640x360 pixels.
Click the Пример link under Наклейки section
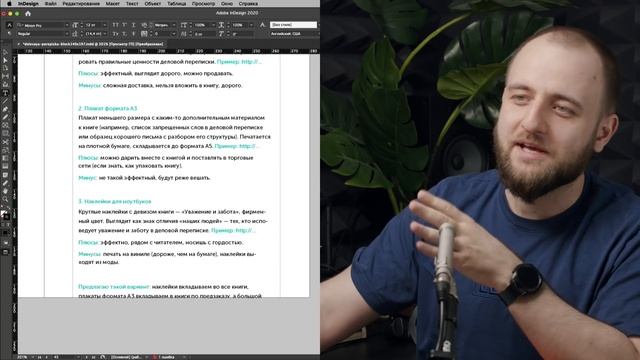click(233, 231)
